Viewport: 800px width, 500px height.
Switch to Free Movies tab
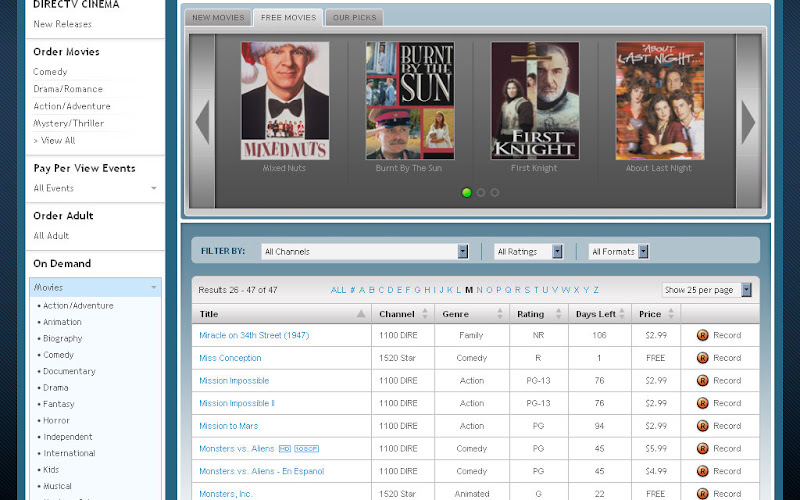[288, 17]
